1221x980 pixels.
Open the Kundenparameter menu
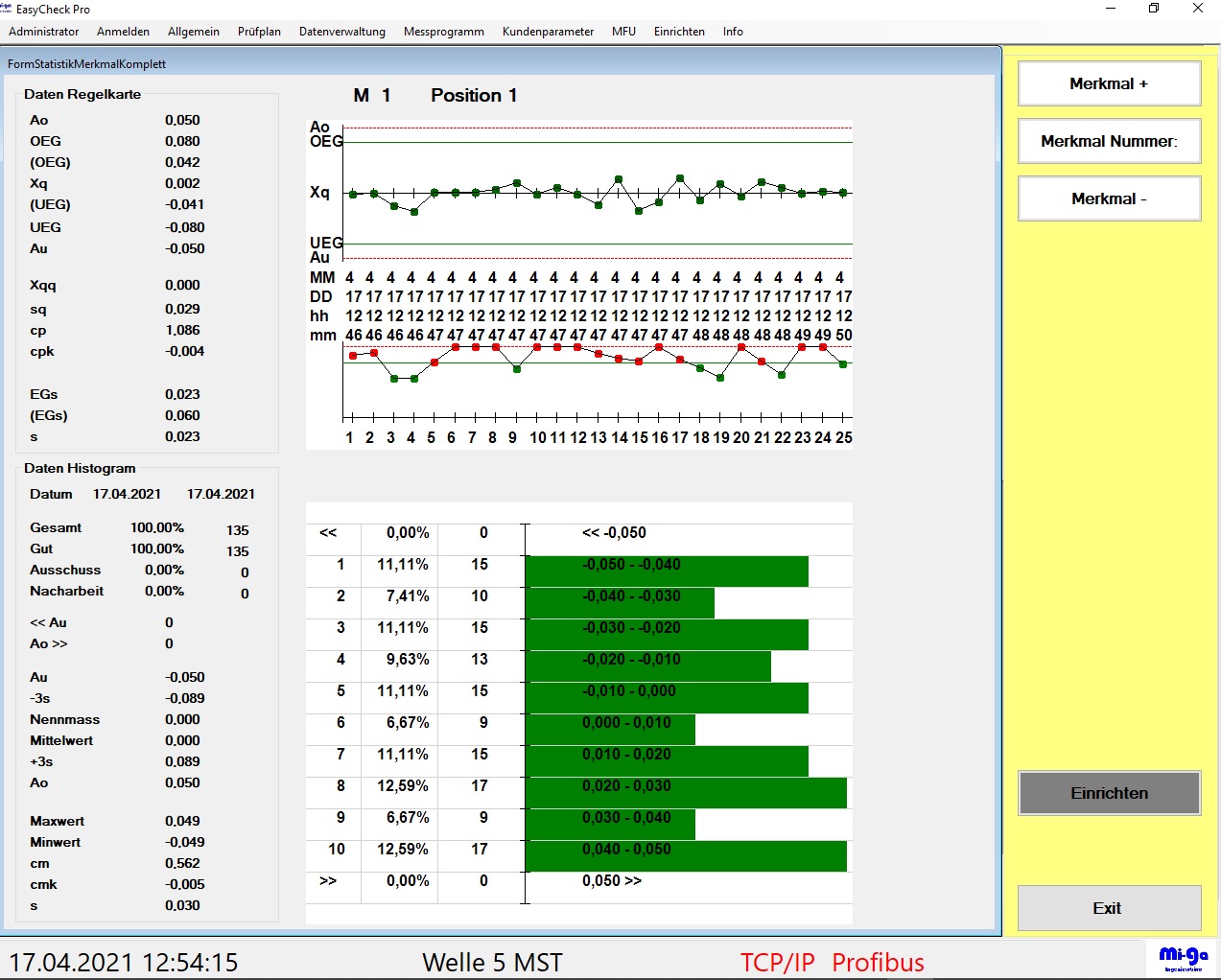tap(548, 32)
